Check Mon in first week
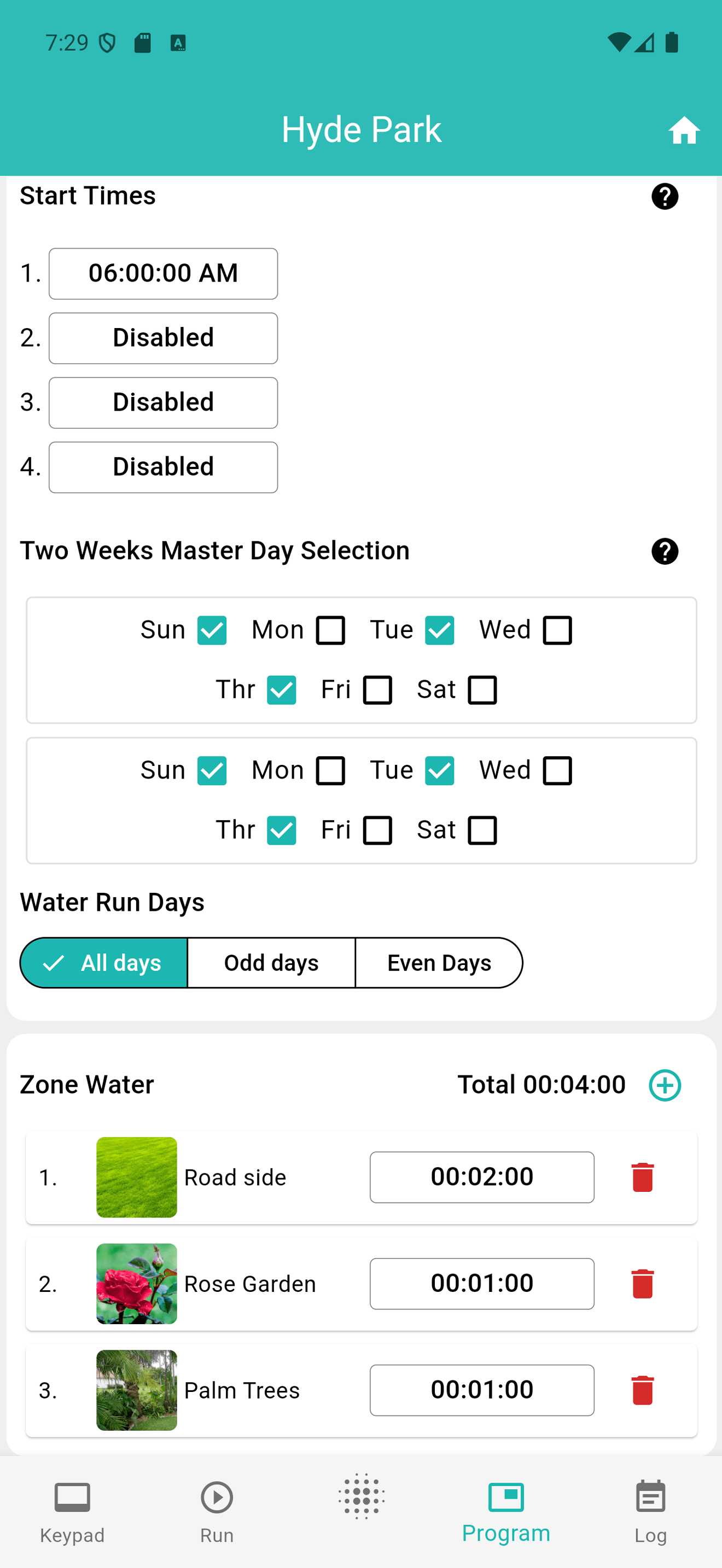Screen dimensions: 722x1568 pyautogui.click(x=330, y=630)
